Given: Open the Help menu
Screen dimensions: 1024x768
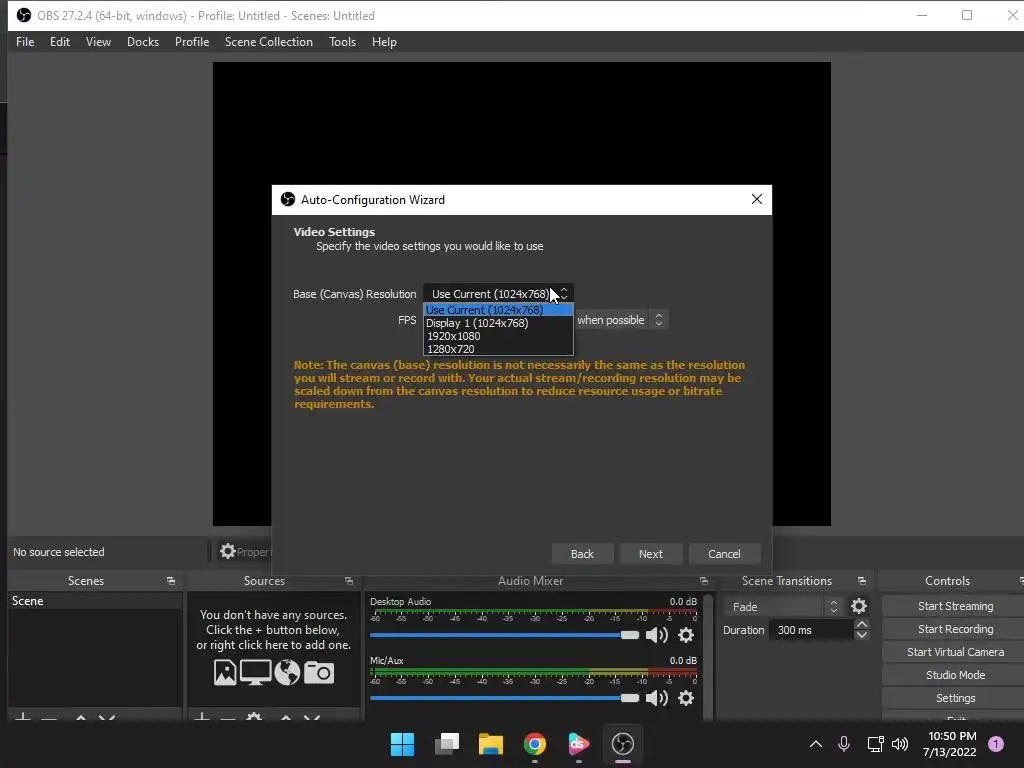Looking at the screenshot, I should 384,42.
